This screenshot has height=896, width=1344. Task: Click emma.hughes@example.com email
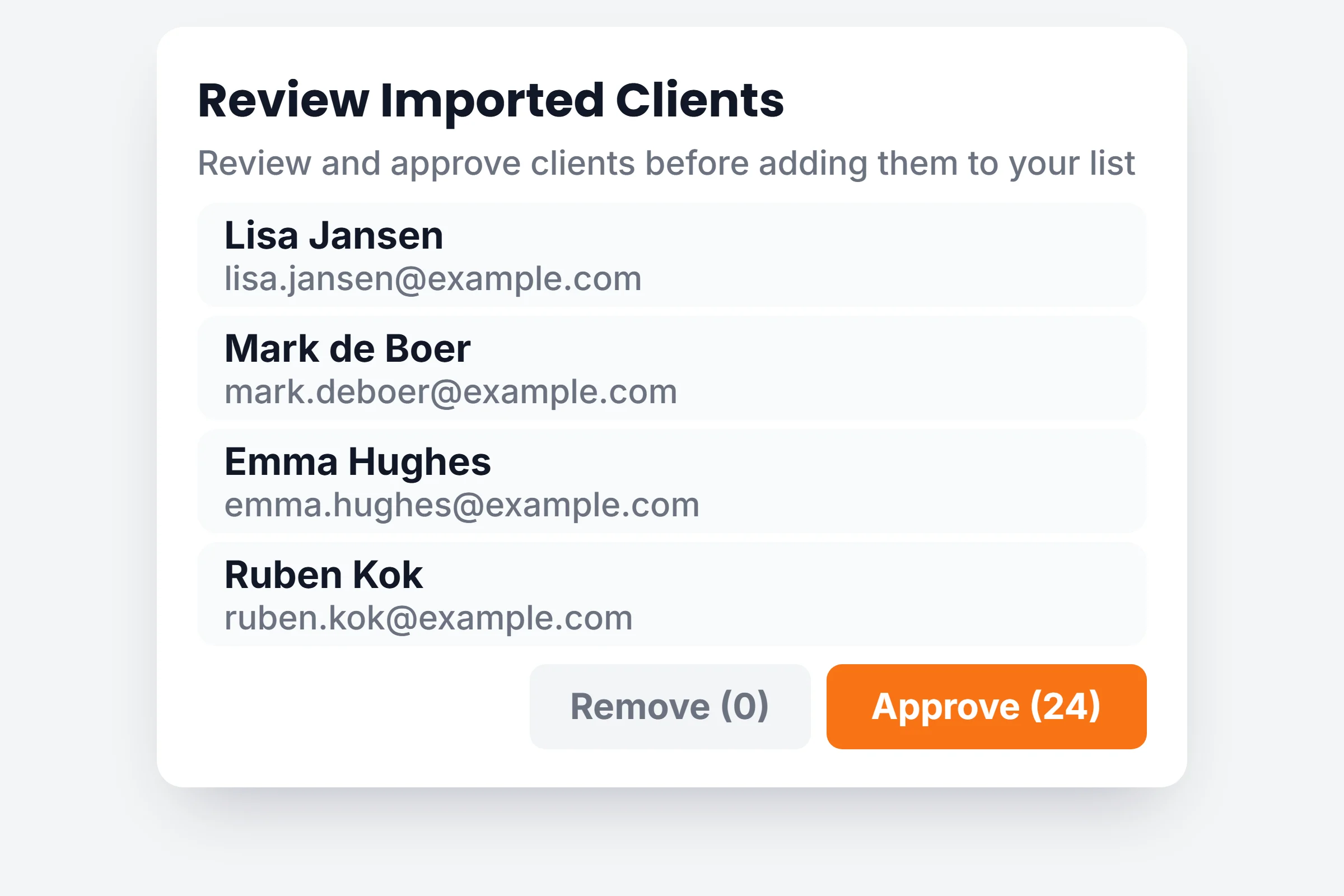point(461,505)
